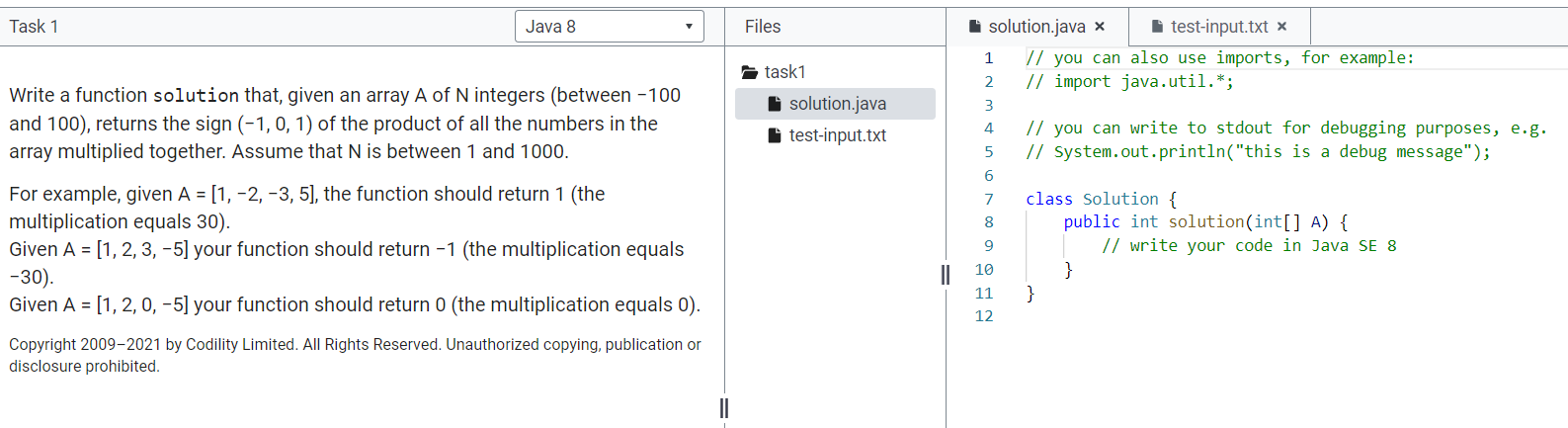This screenshot has width=1568, height=428.
Task: Select solution.java in the file tree
Action: coord(835,104)
